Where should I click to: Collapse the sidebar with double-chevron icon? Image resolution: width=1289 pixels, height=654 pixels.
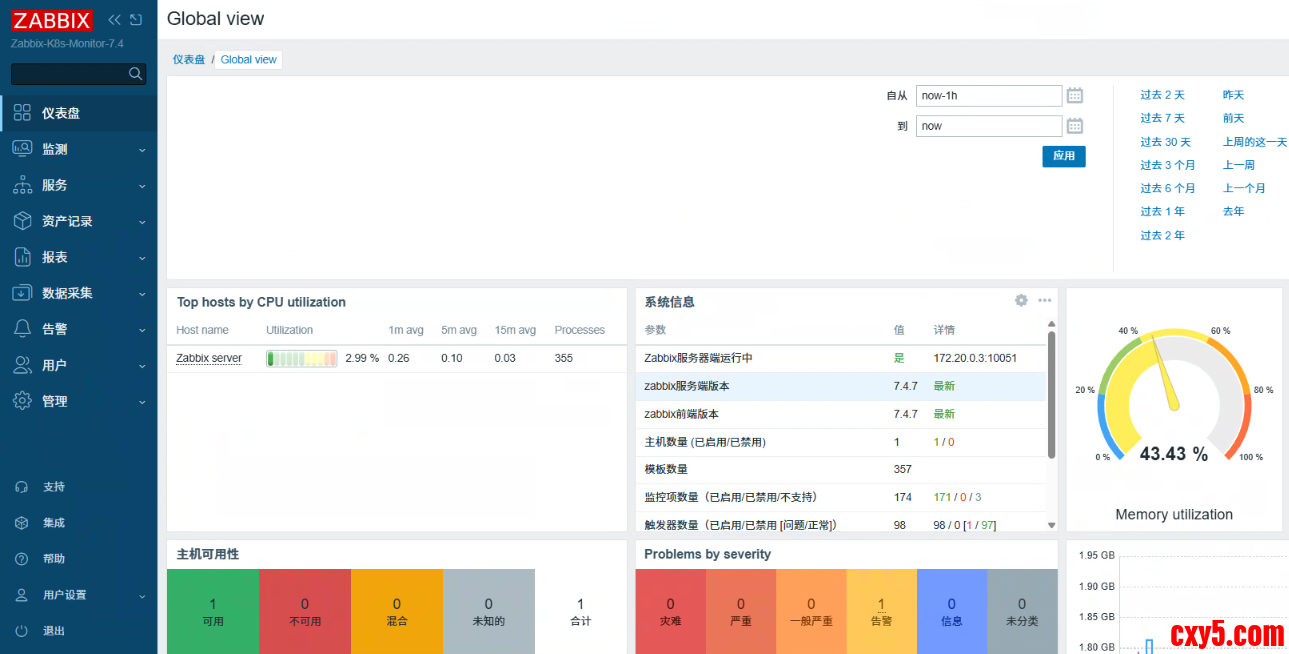coord(114,20)
